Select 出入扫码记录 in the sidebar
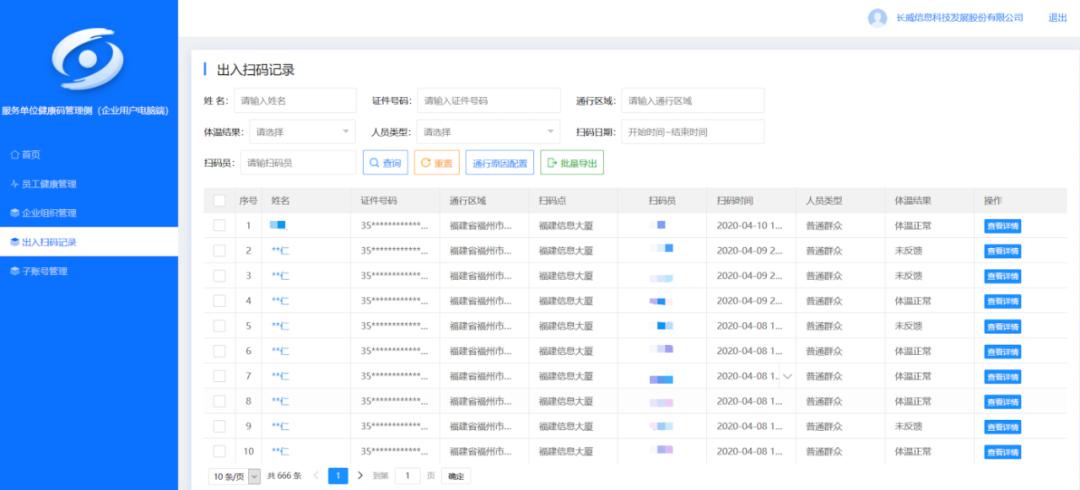This screenshot has width=1080, height=490. 89,242
